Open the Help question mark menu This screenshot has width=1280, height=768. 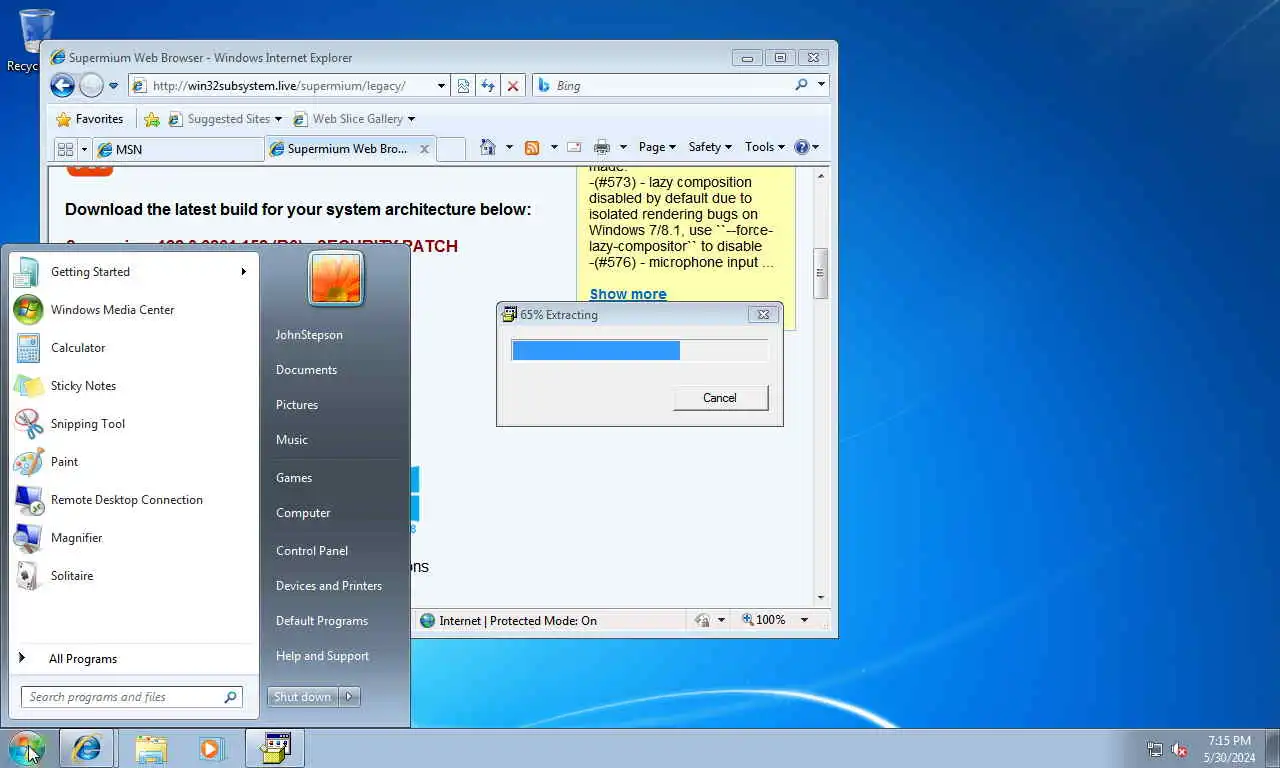point(806,147)
